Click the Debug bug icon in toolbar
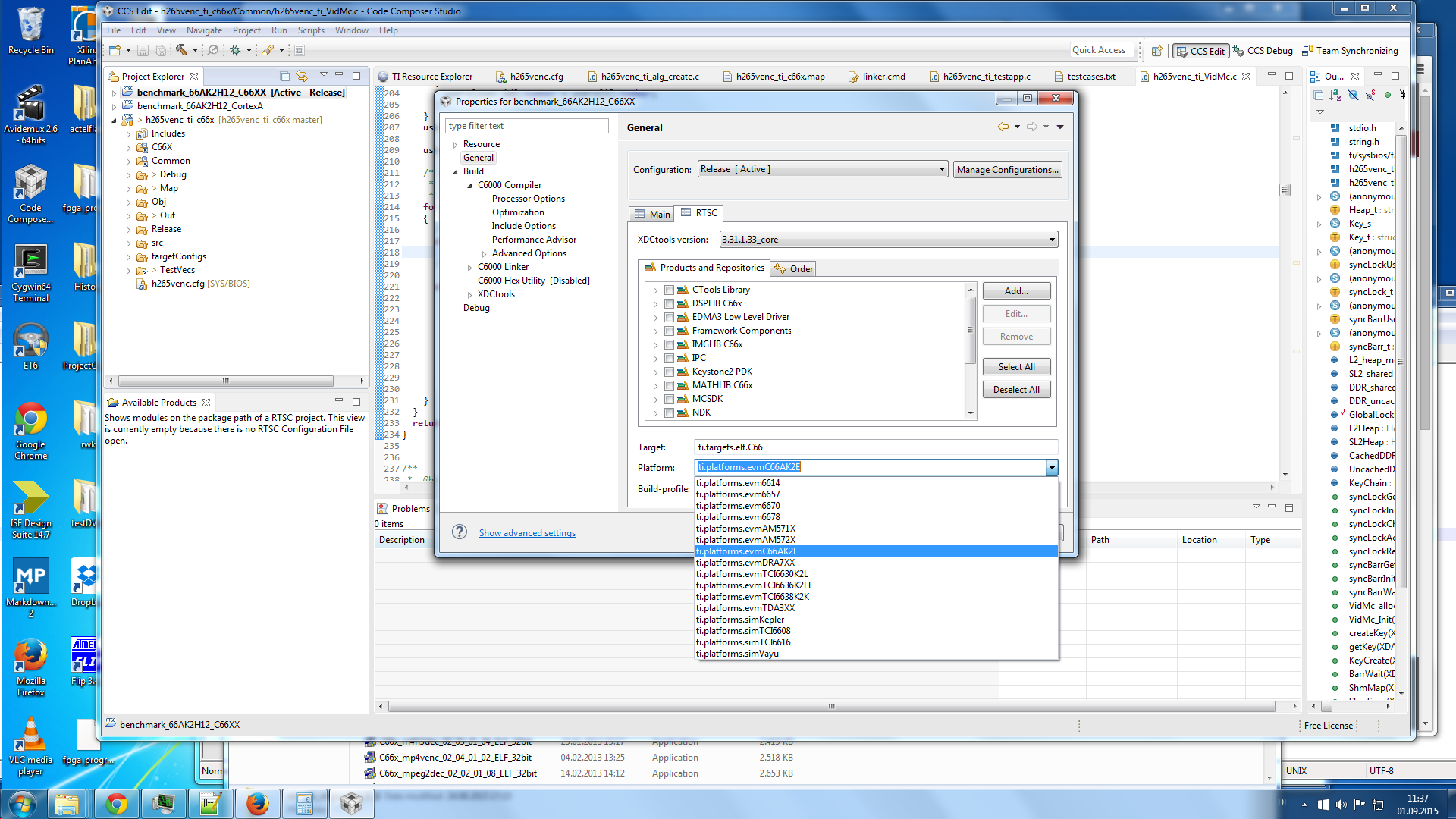 point(236,50)
